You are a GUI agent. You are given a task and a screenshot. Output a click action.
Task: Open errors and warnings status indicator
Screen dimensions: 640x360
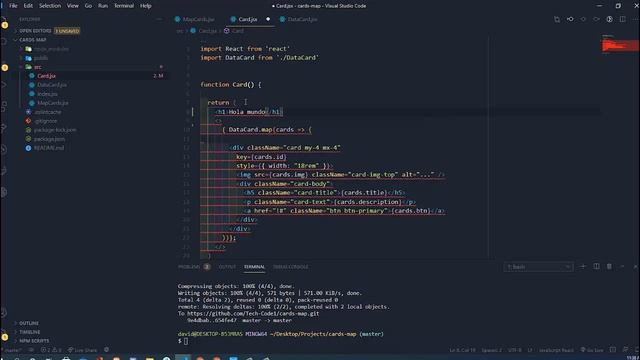(x=51, y=350)
